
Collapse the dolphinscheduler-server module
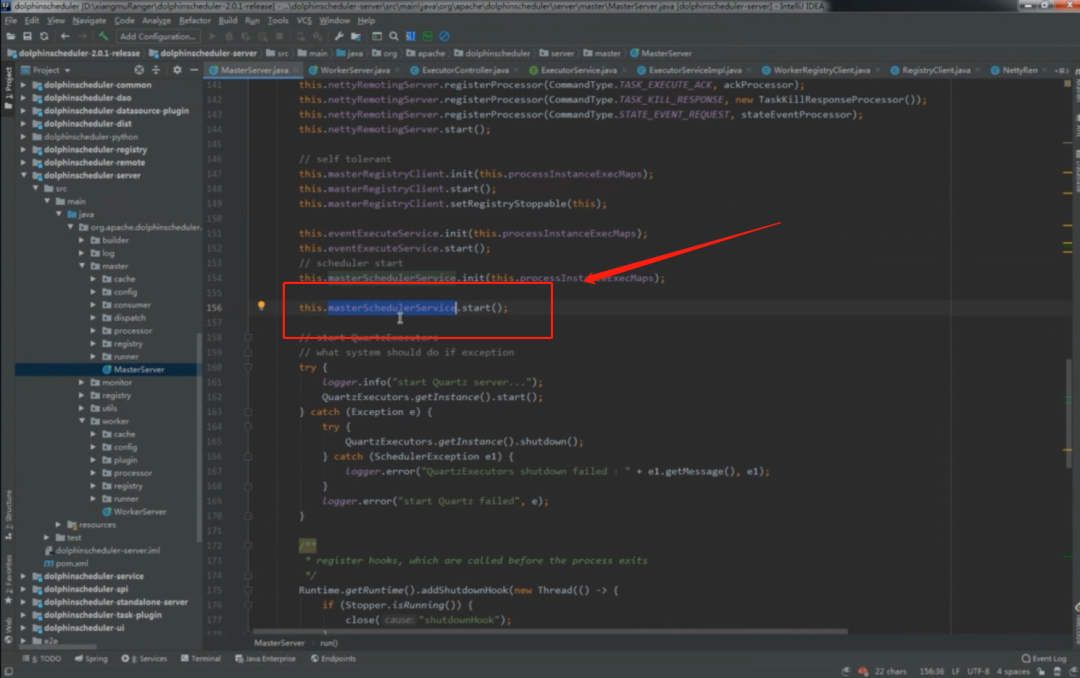pyautogui.click(x=23, y=176)
